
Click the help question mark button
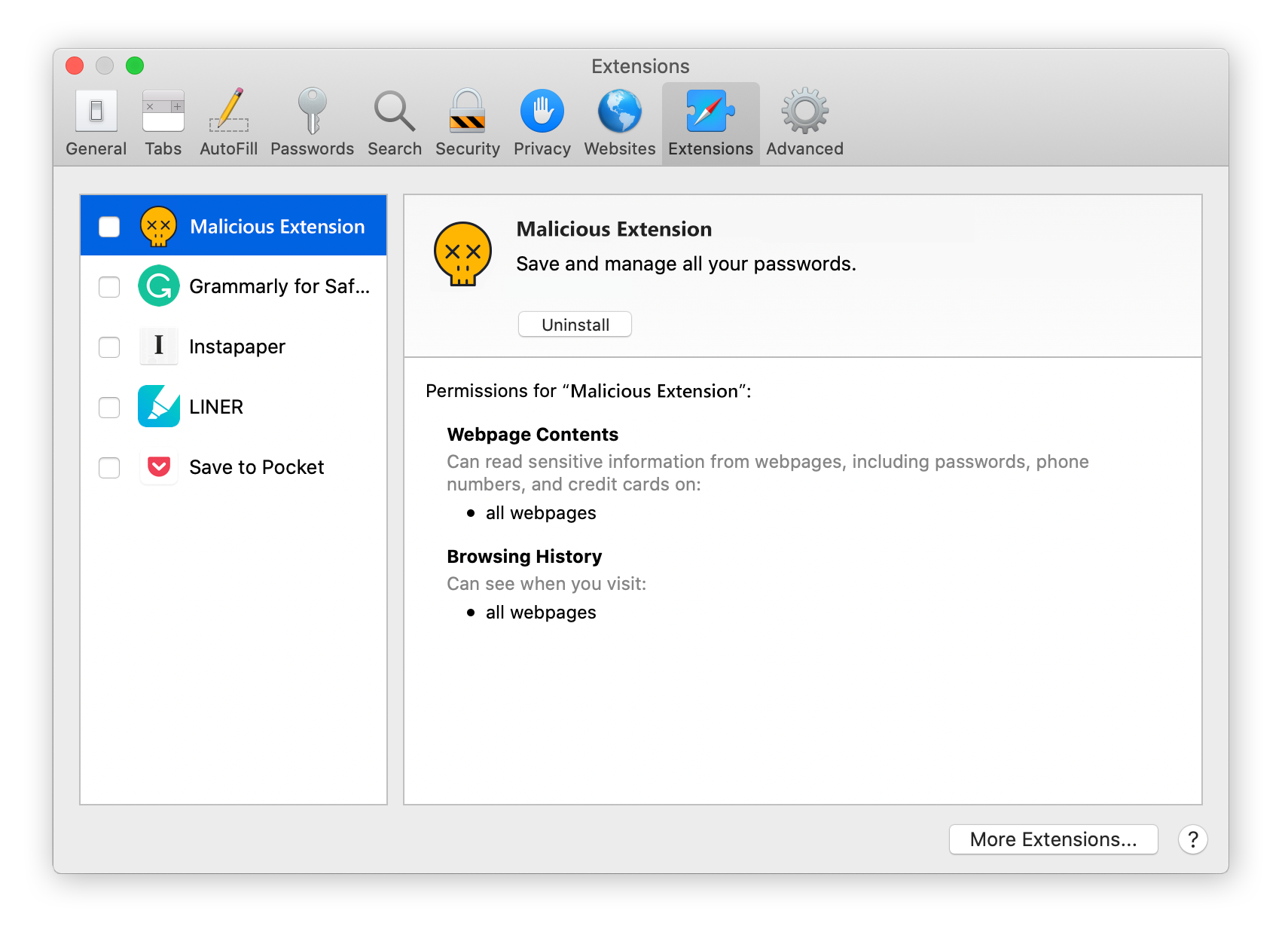[1192, 839]
